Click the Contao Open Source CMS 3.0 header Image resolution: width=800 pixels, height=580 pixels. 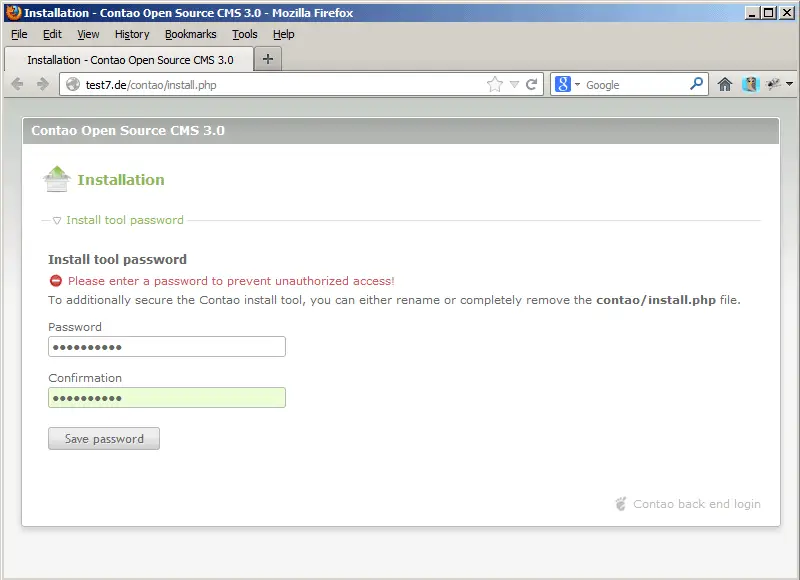[x=128, y=131]
